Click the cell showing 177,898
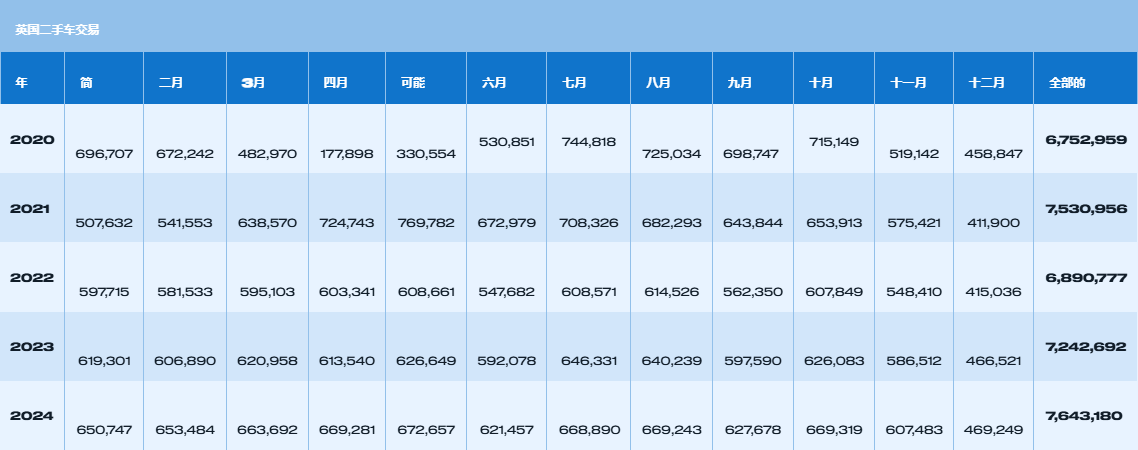The image size is (1138, 450). pos(347,154)
